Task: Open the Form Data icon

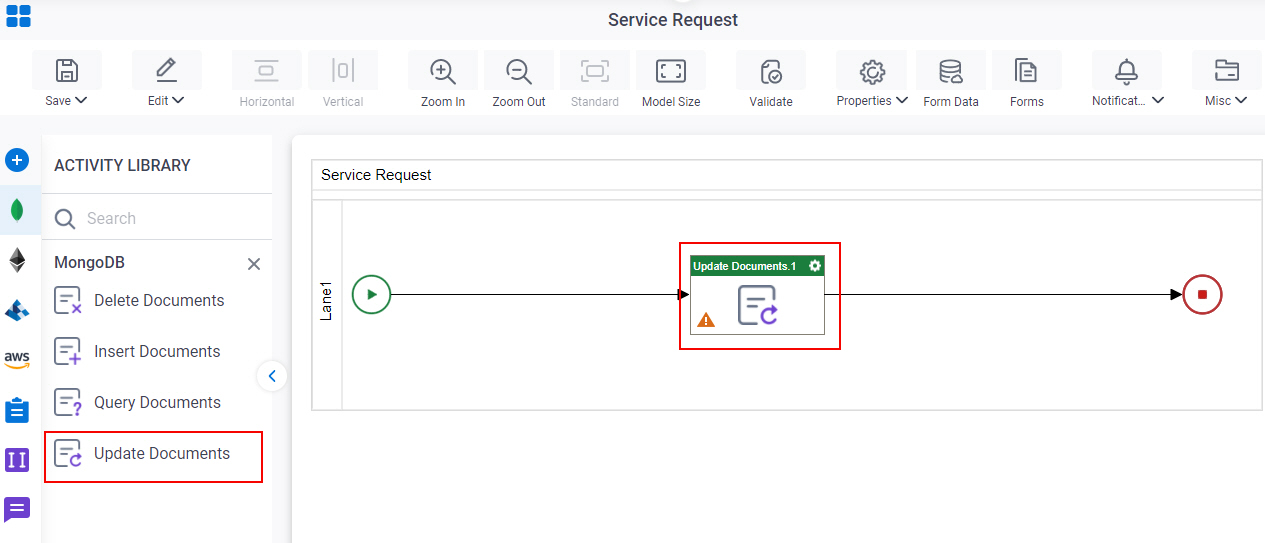Action: [951, 71]
